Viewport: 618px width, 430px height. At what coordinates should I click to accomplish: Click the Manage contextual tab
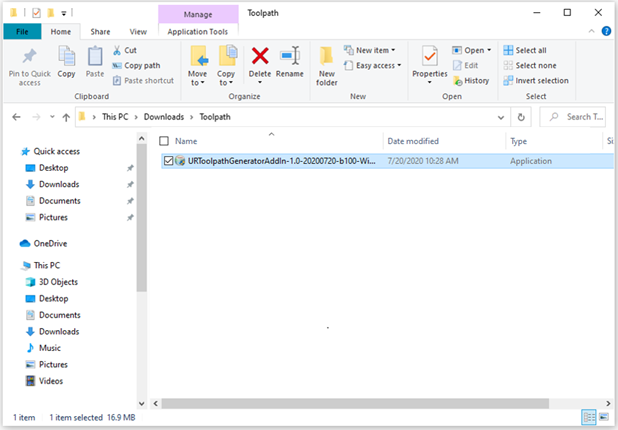click(198, 14)
